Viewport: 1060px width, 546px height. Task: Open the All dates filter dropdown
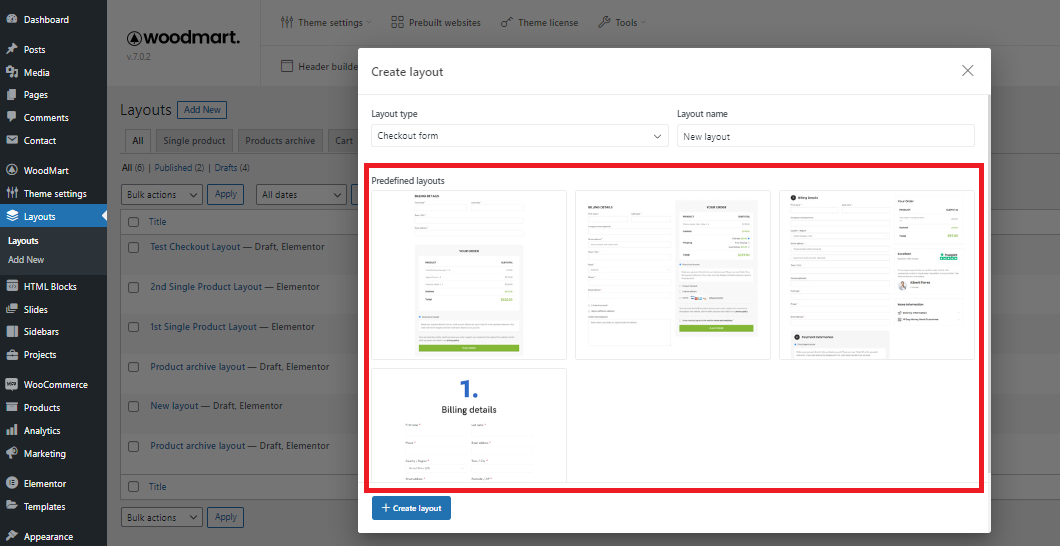pos(302,195)
